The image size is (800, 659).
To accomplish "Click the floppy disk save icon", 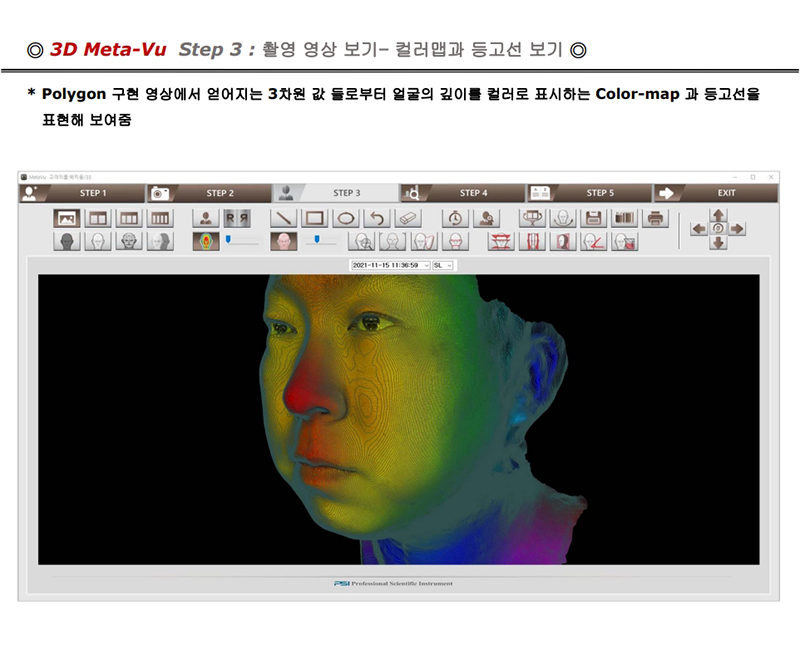I will coord(594,218).
